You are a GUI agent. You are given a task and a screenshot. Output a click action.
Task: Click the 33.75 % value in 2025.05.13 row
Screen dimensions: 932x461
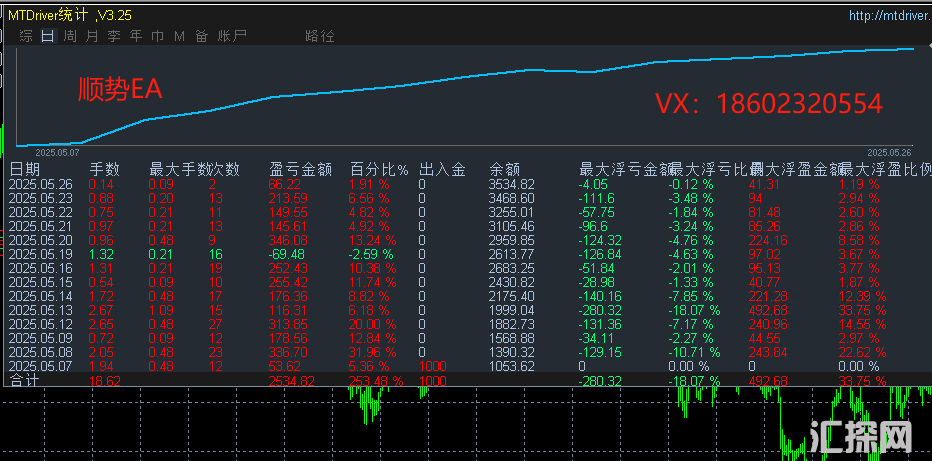[x=861, y=310]
